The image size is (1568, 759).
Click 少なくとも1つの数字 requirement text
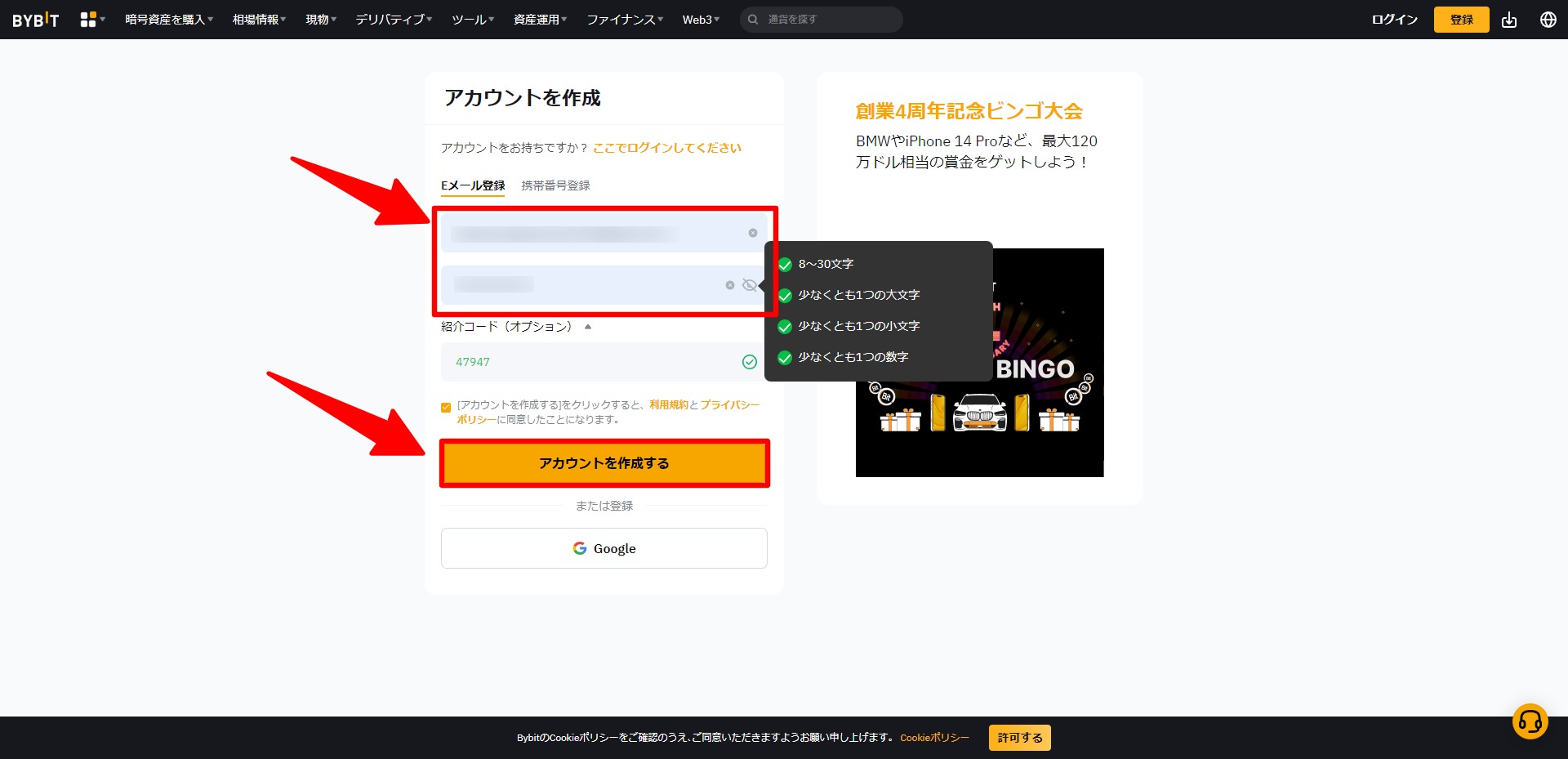[853, 357]
